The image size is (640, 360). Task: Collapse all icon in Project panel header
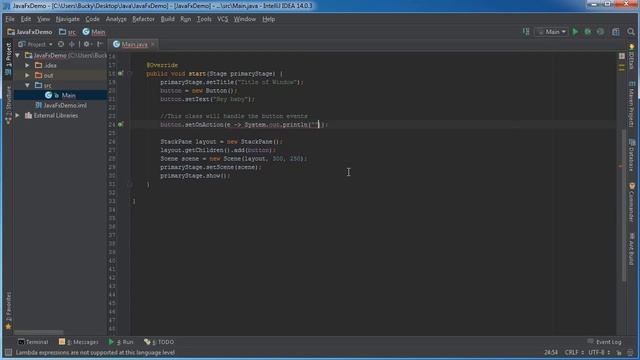click(x=72, y=44)
